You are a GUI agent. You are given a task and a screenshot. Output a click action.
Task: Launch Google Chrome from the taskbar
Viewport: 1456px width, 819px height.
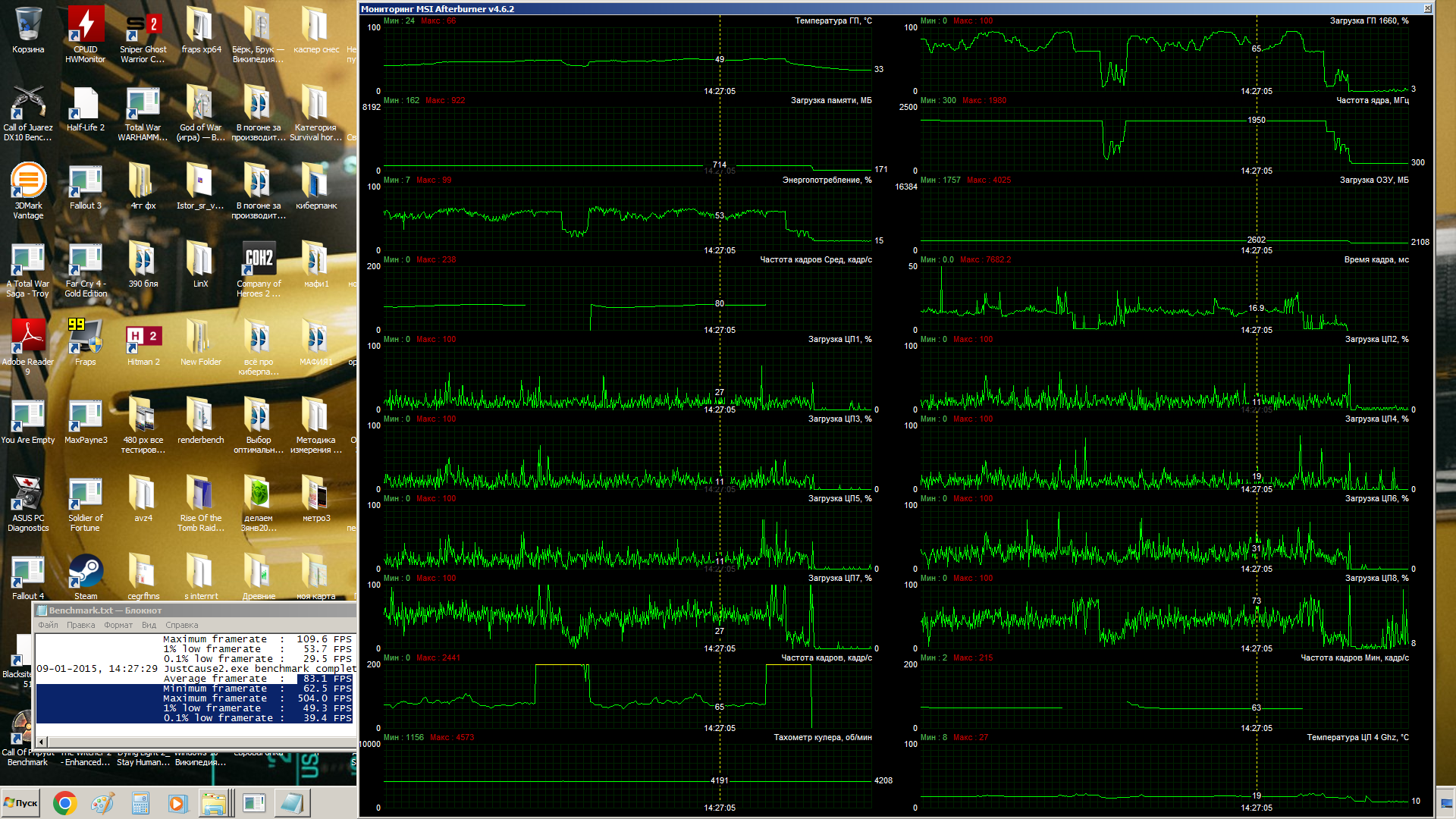pyautogui.click(x=64, y=803)
